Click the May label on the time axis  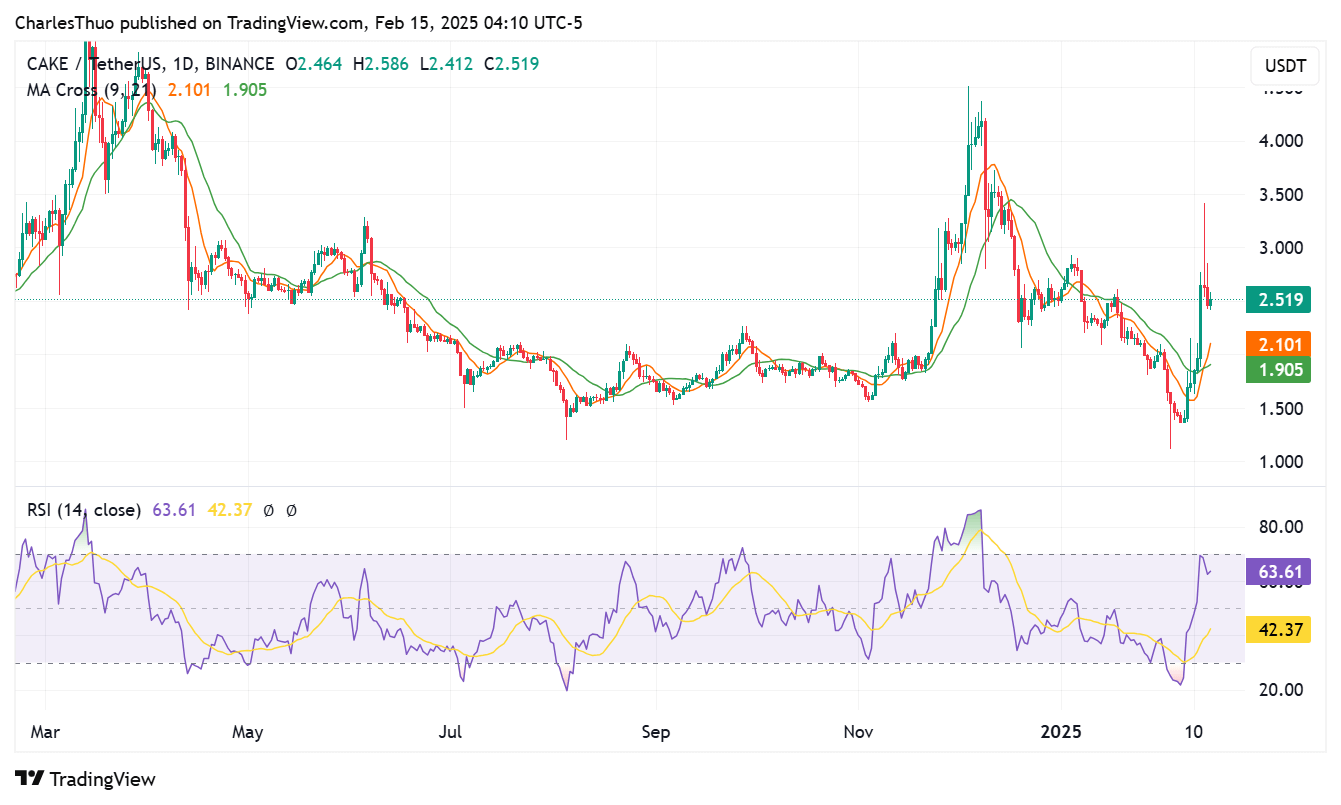pyautogui.click(x=247, y=732)
